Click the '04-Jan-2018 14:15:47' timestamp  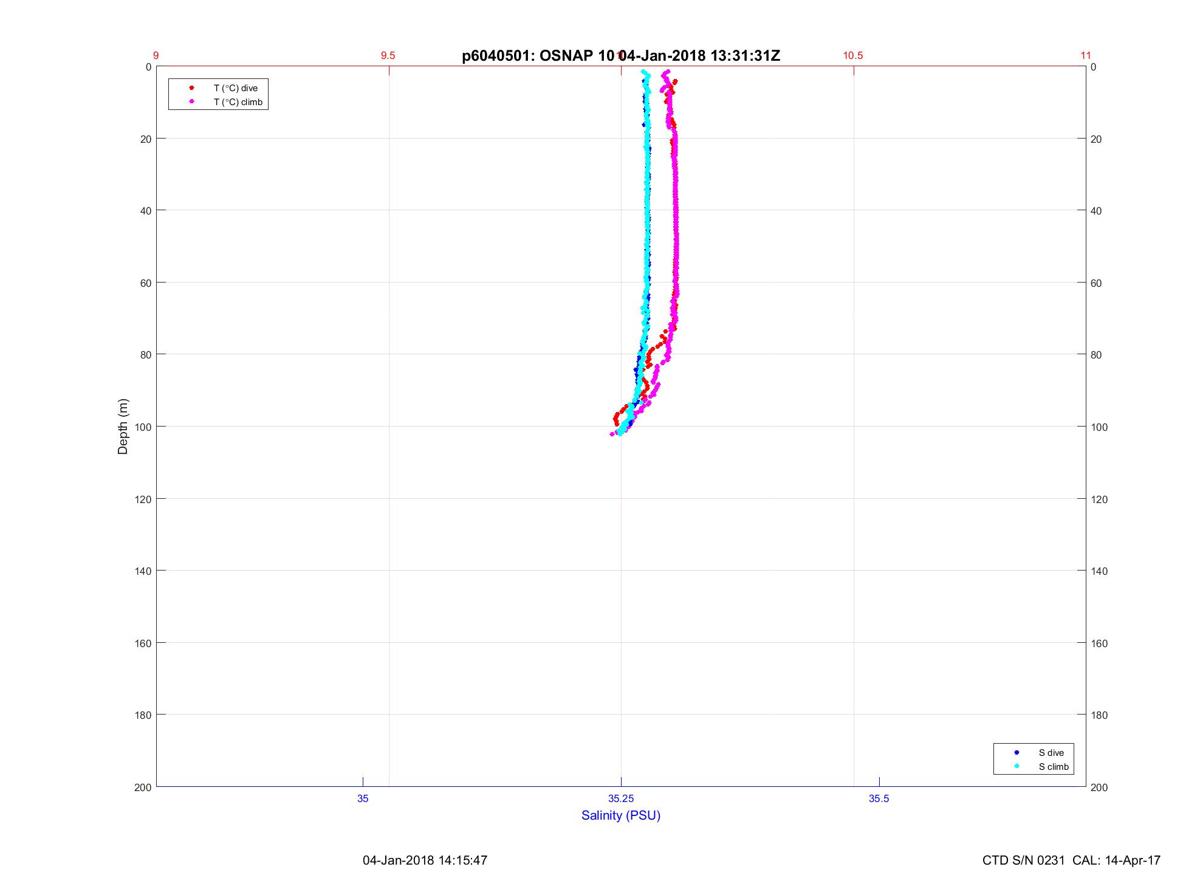pos(425,860)
